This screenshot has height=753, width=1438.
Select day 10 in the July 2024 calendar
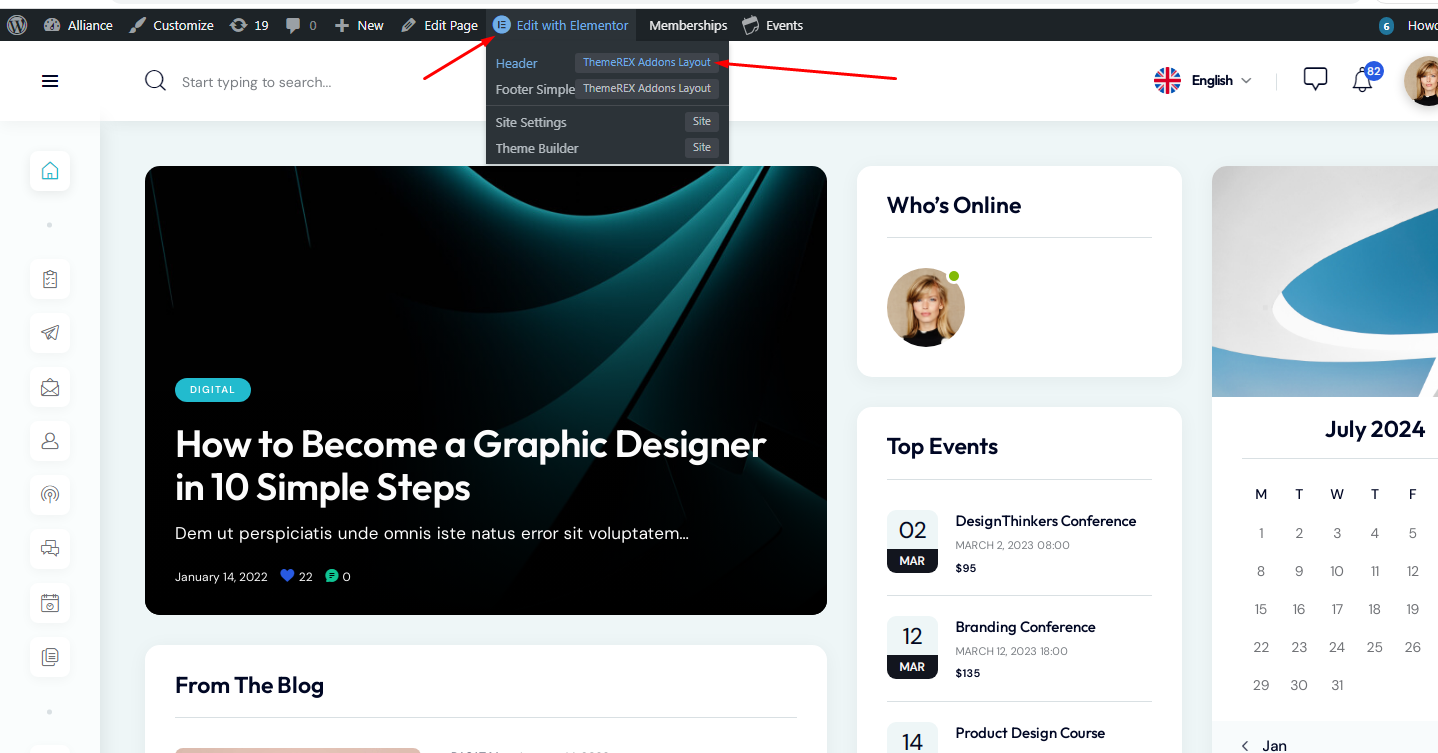coord(1337,571)
